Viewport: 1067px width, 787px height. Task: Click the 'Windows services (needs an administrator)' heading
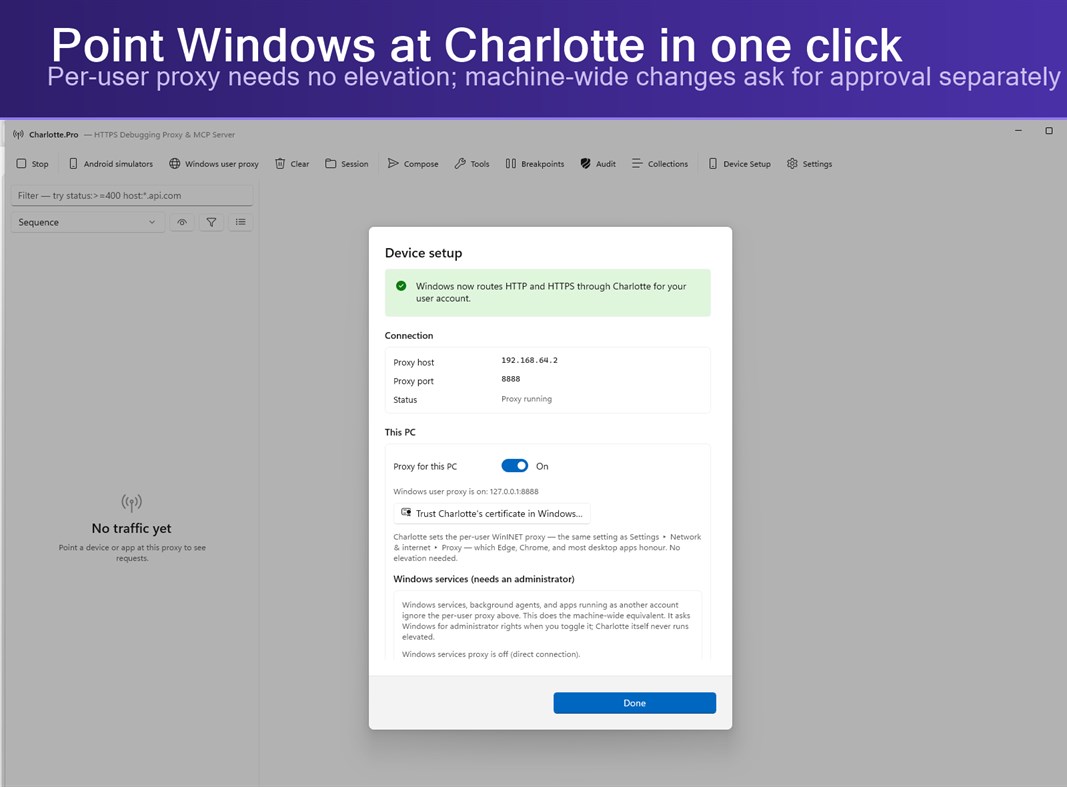[484, 579]
